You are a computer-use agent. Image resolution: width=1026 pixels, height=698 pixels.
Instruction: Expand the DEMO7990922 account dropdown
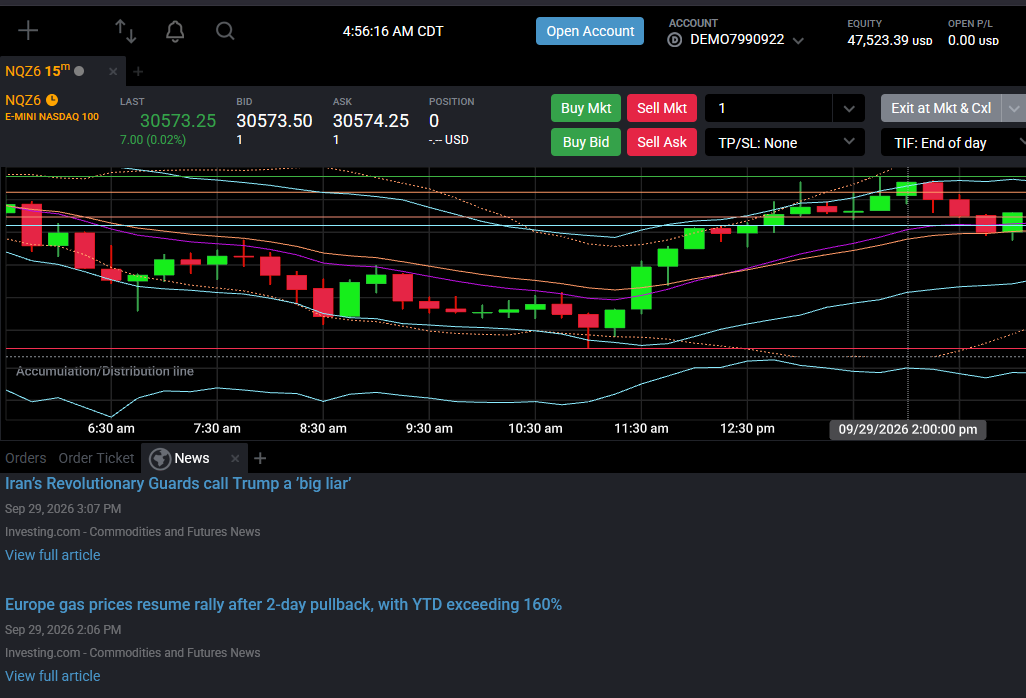(x=798, y=41)
